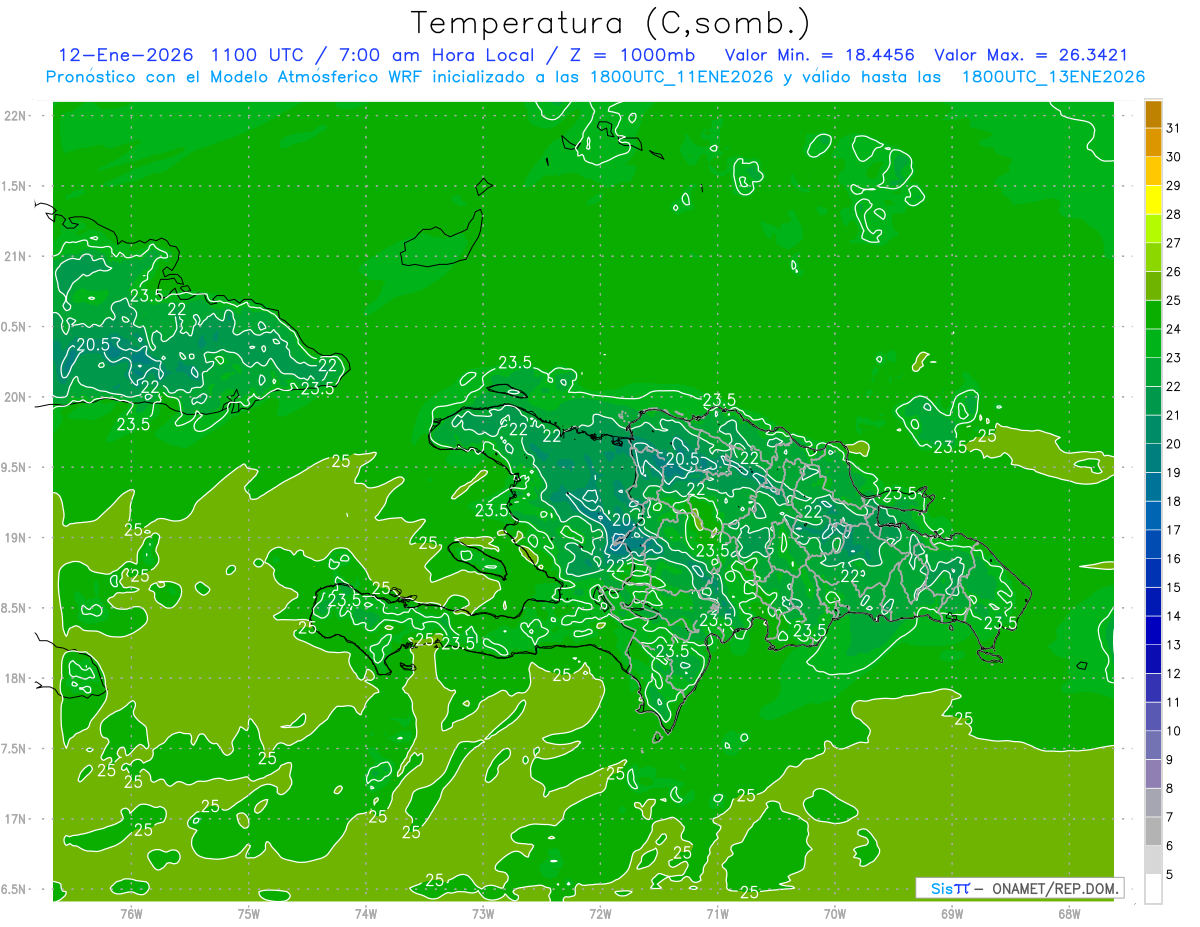
Task: Click the '71W' longitude axis label
Action: coord(717,913)
